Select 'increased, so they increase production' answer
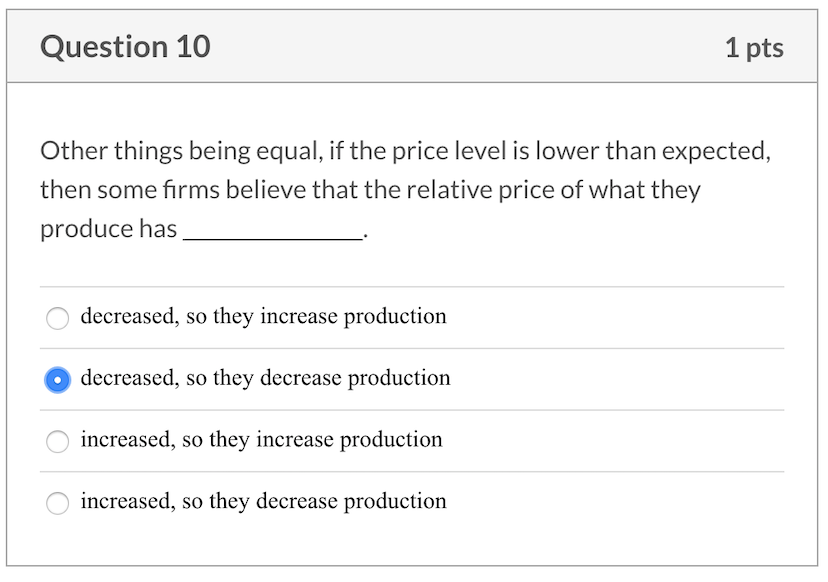The width and height of the screenshot is (828, 582). click(57, 441)
